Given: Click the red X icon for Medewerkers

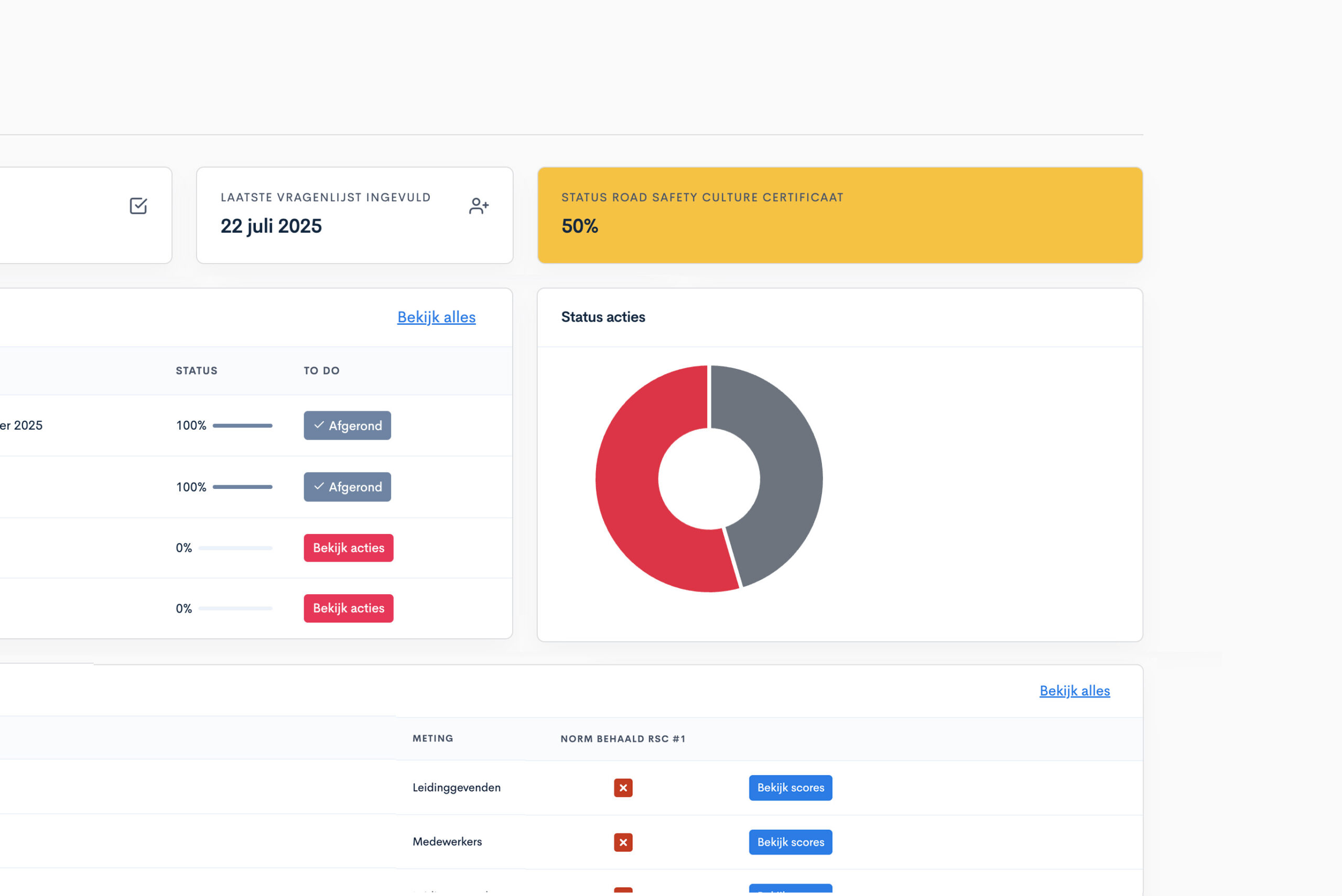Looking at the screenshot, I should (623, 842).
